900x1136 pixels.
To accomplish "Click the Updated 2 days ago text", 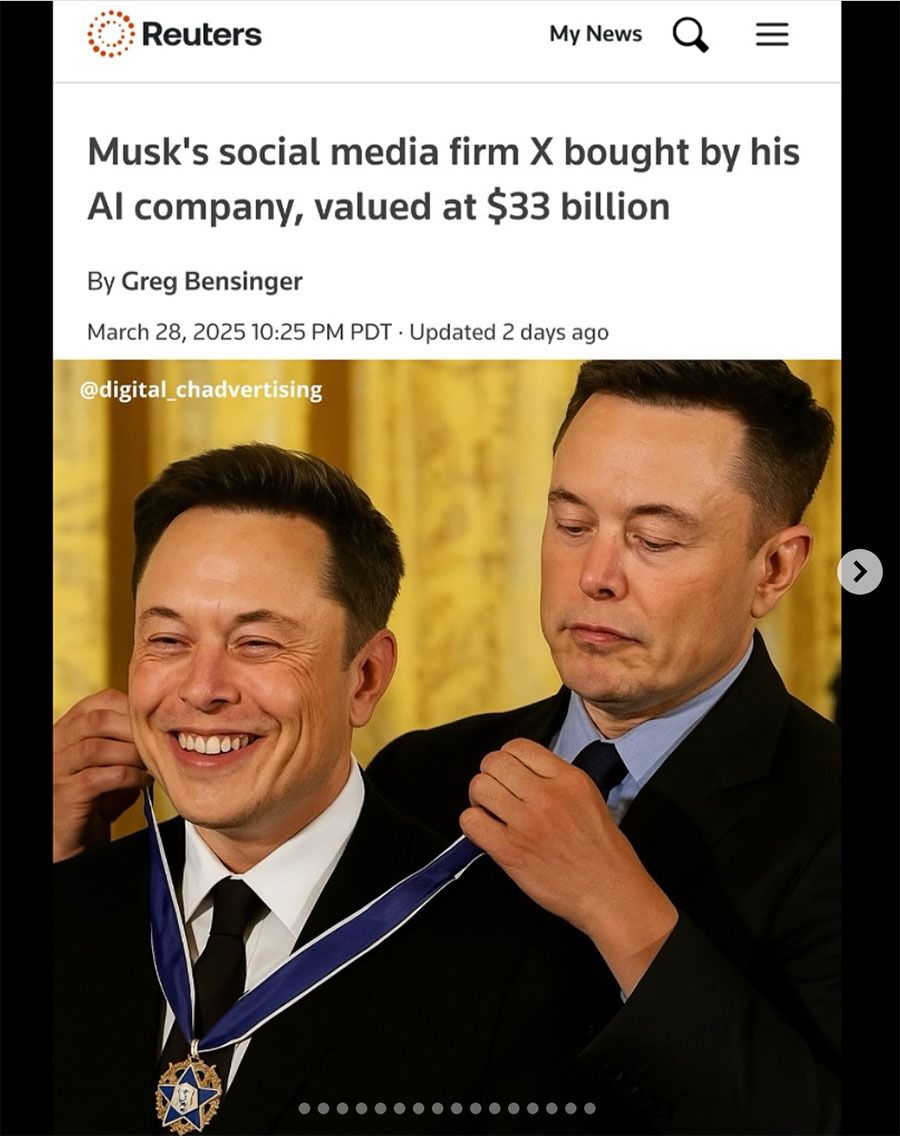I will point(509,332).
